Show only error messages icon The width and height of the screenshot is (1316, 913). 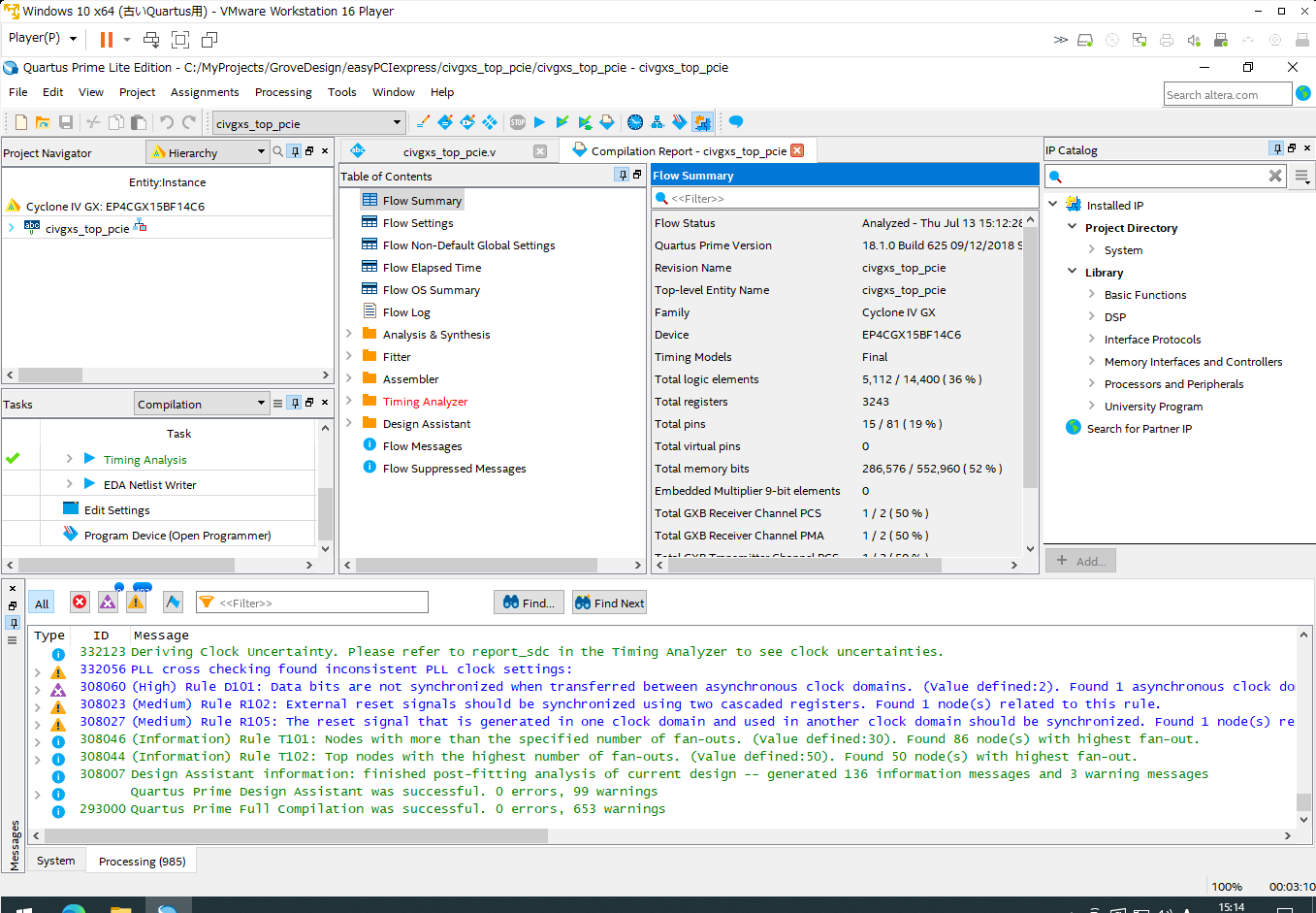coord(80,603)
